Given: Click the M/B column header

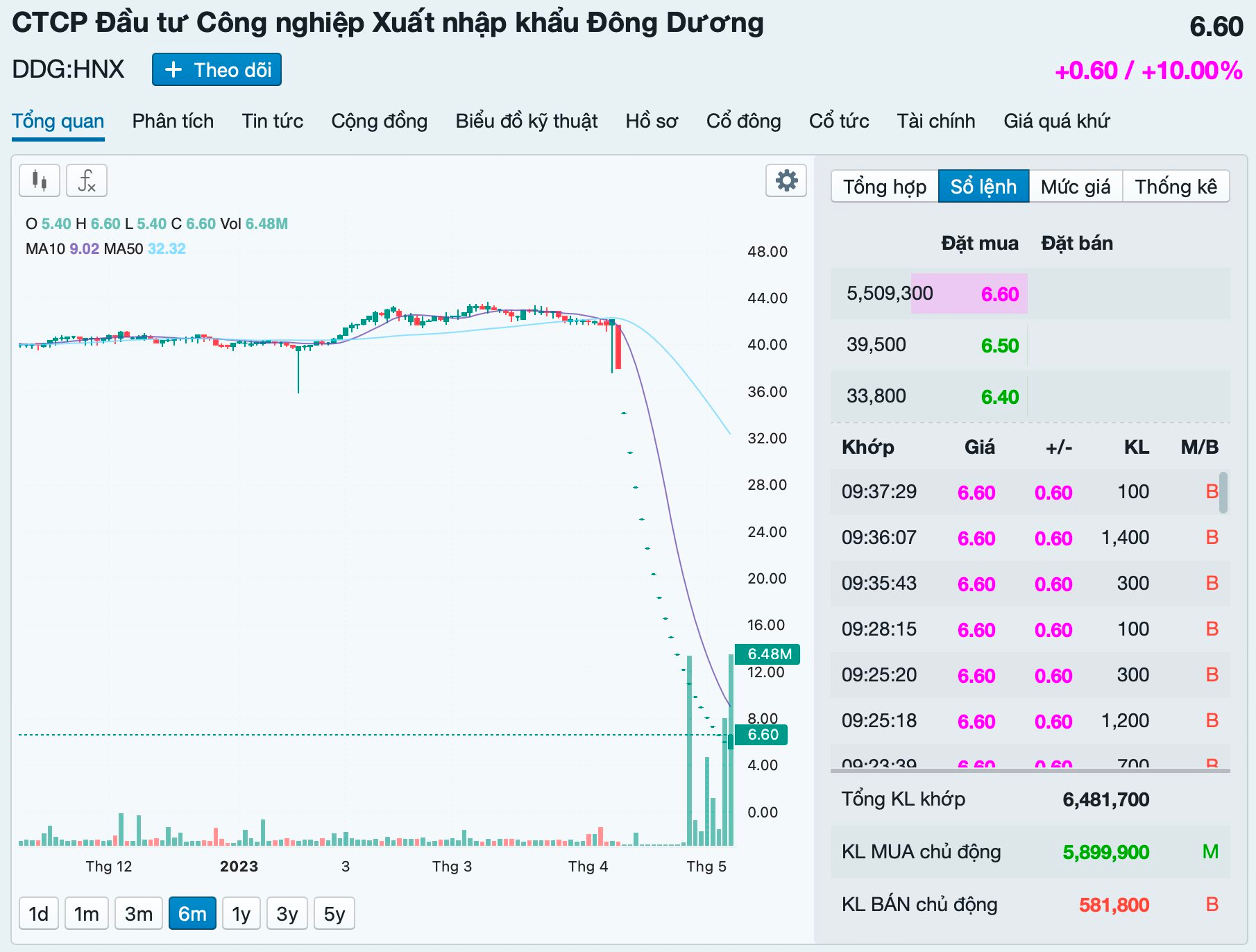Looking at the screenshot, I should 1200,448.
